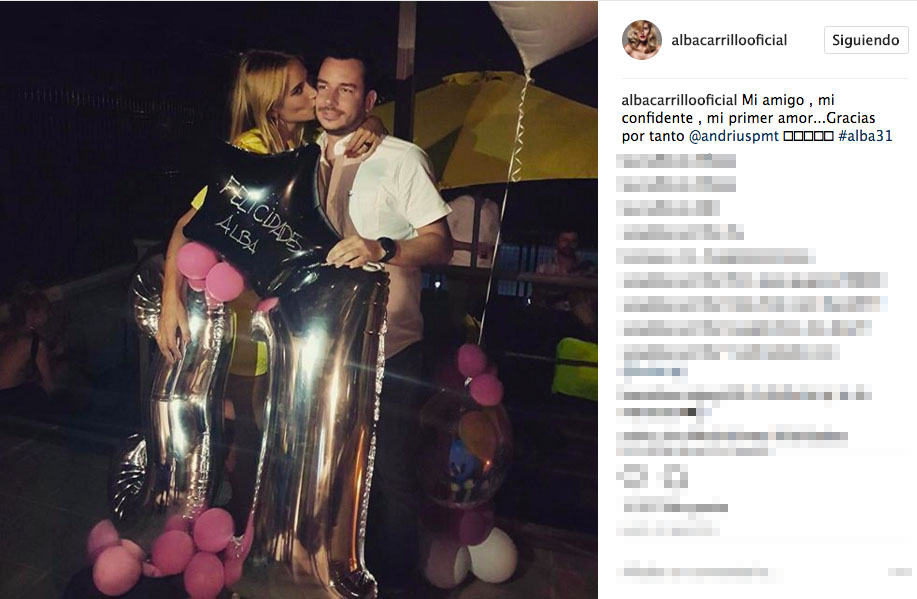This screenshot has width=917, height=599.
Task: Tap the blurred heart like icon
Action: (632, 476)
